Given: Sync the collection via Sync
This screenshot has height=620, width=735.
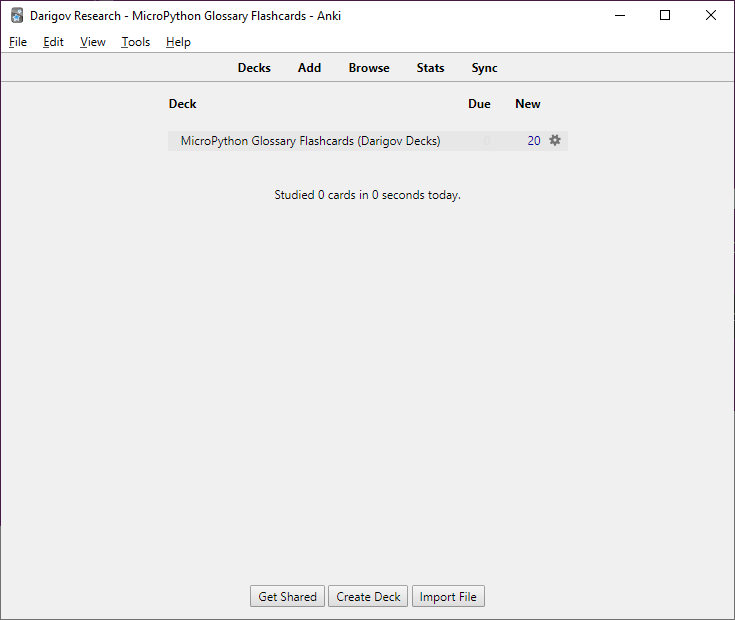Looking at the screenshot, I should (484, 68).
